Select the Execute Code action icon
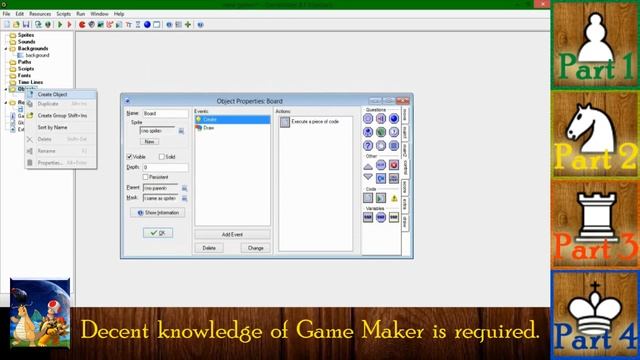This screenshot has width=640, height=360. coord(368,198)
